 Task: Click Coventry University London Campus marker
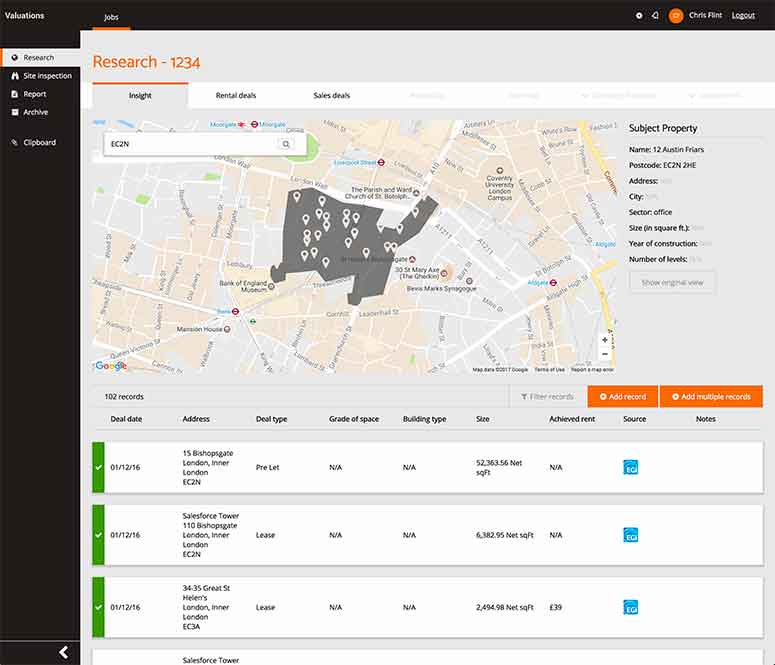(x=500, y=171)
